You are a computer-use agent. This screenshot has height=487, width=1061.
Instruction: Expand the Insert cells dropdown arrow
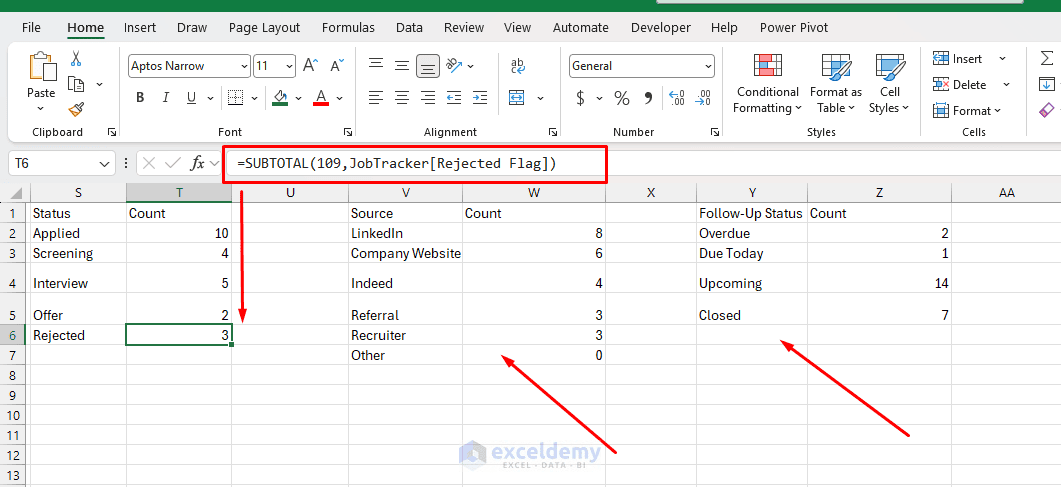click(x=1002, y=59)
